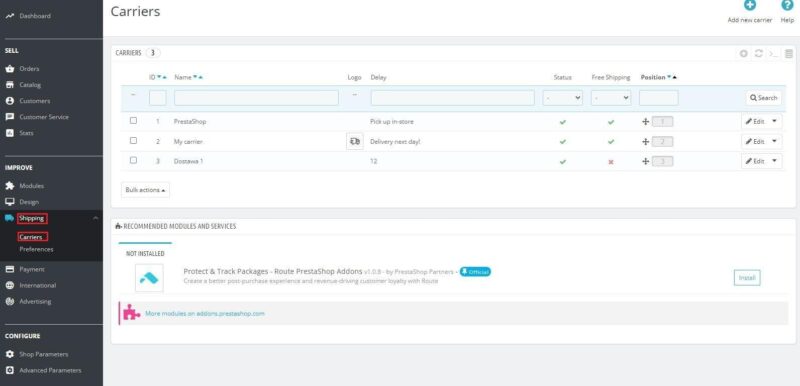Click the My carrier row move handle
Image resolution: width=800 pixels, height=386 pixels.
(645, 142)
